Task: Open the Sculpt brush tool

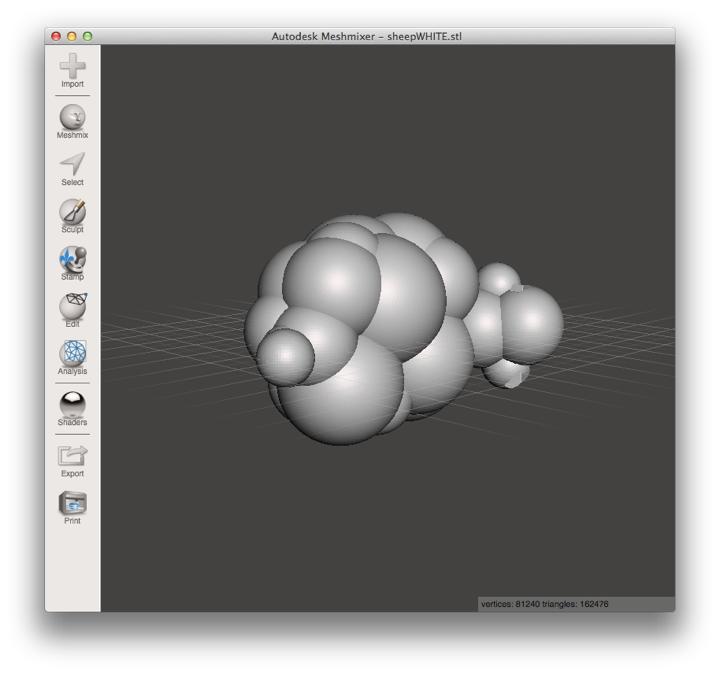Action: [72, 212]
